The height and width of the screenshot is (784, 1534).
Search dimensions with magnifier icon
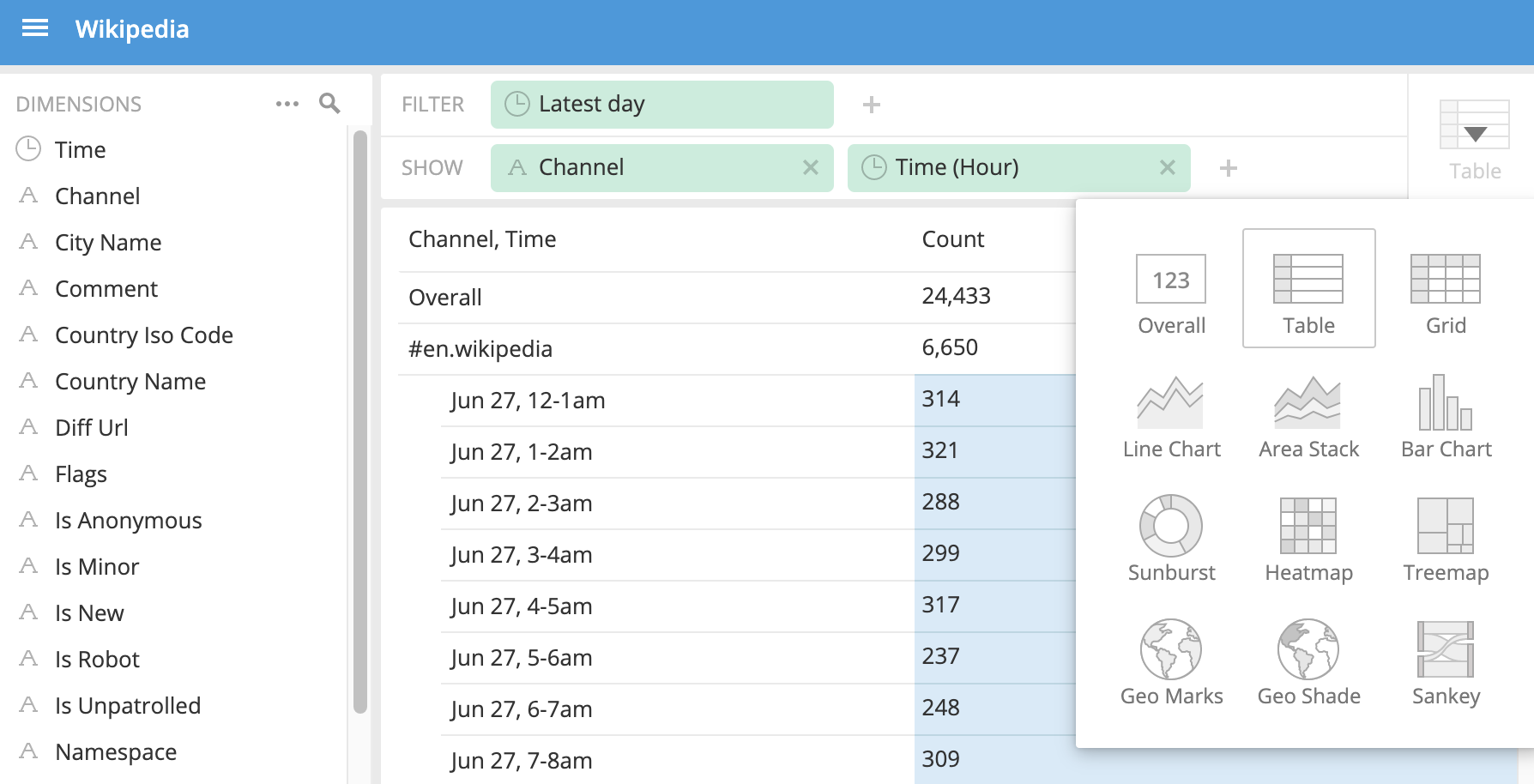[329, 104]
